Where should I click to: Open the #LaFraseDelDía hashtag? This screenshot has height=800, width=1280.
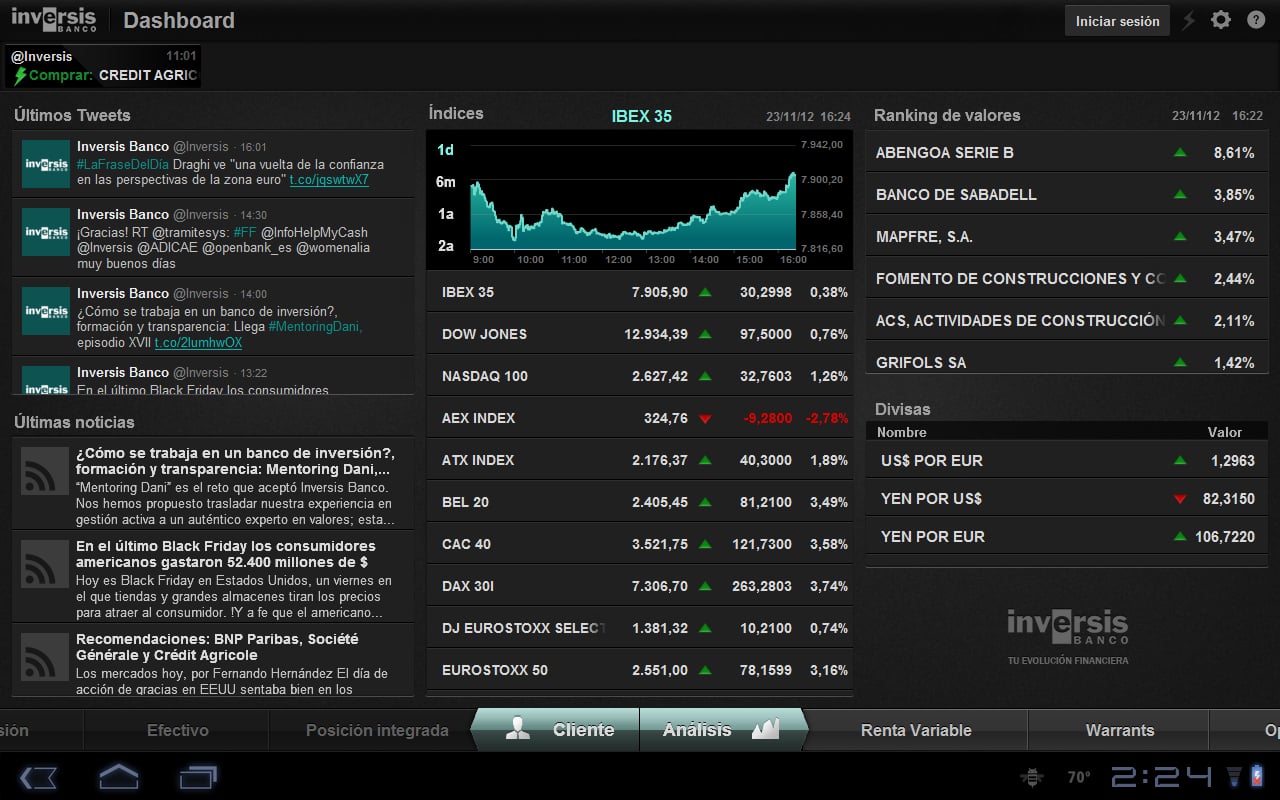coord(123,164)
